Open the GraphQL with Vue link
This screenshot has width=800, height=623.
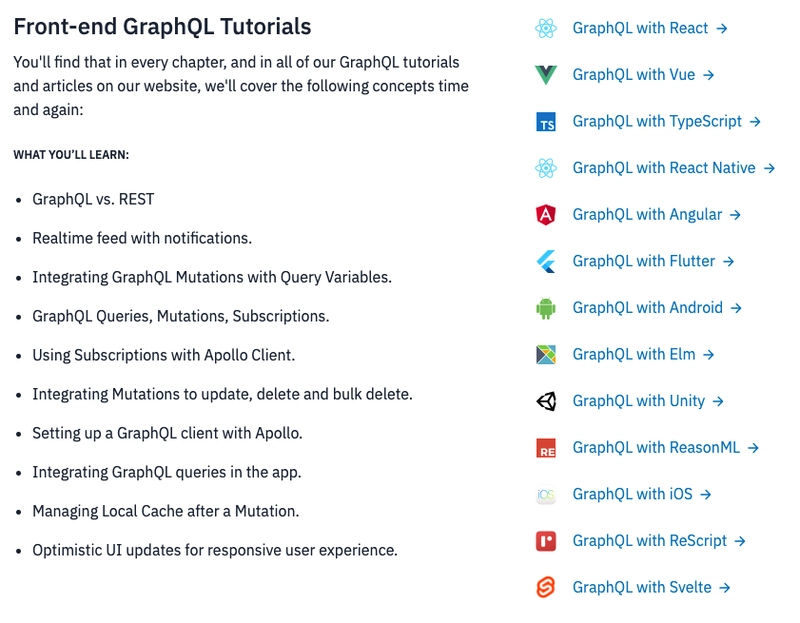pyautogui.click(x=643, y=75)
